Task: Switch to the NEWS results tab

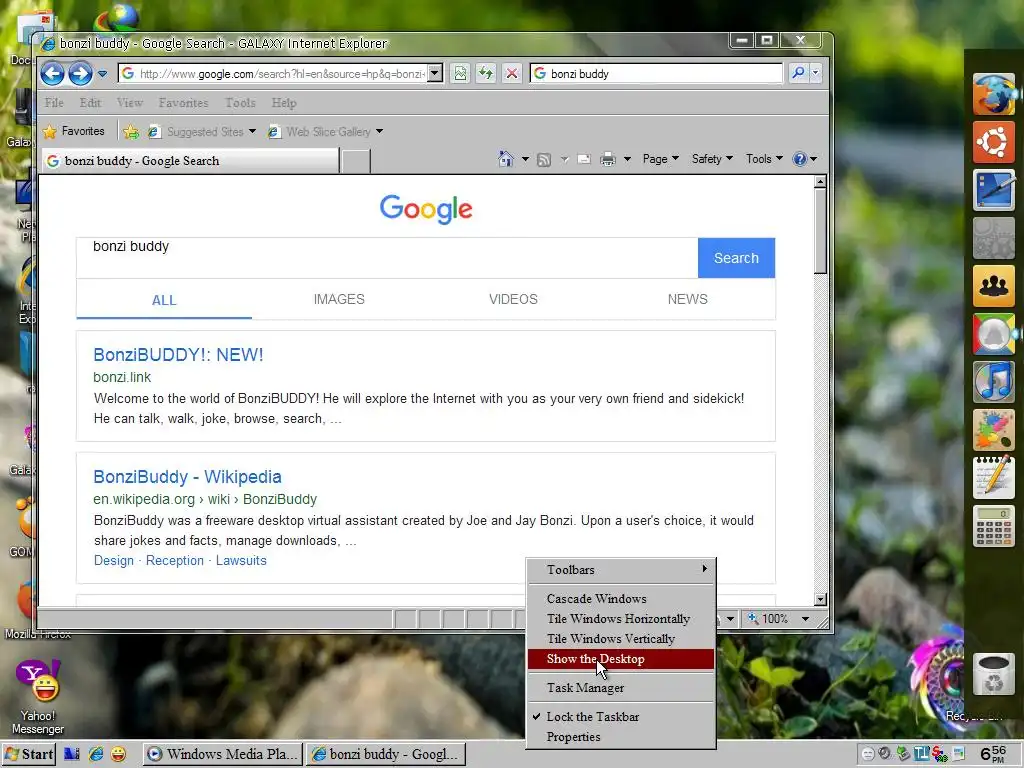Action: click(x=688, y=299)
